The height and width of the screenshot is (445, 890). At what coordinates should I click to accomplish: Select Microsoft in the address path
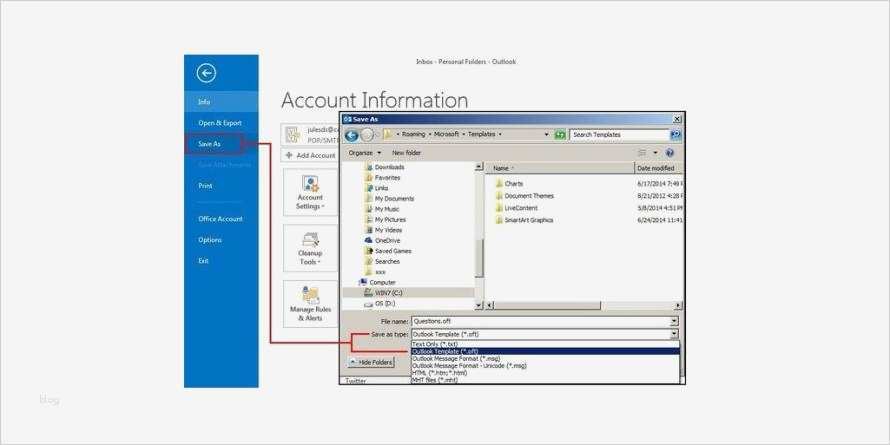tap(447, 135)
